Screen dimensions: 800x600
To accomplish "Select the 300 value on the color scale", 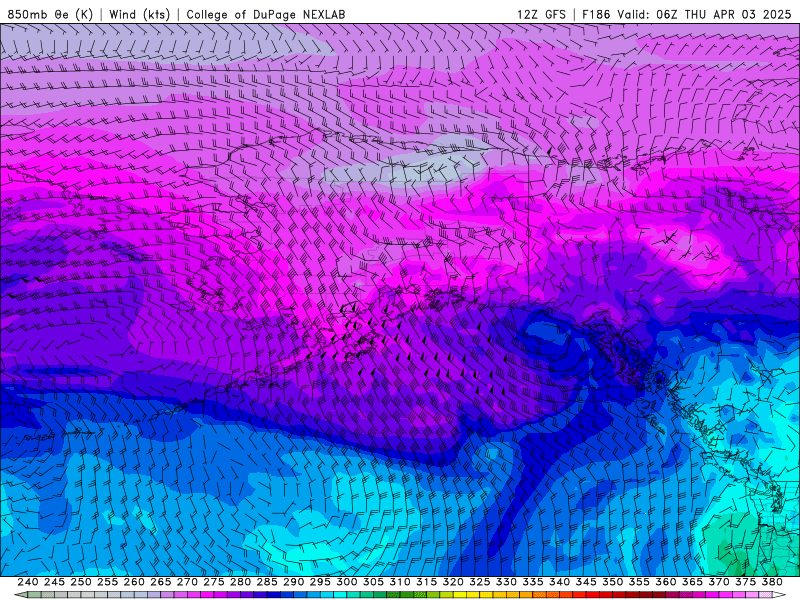I will [x=346, y=582].
